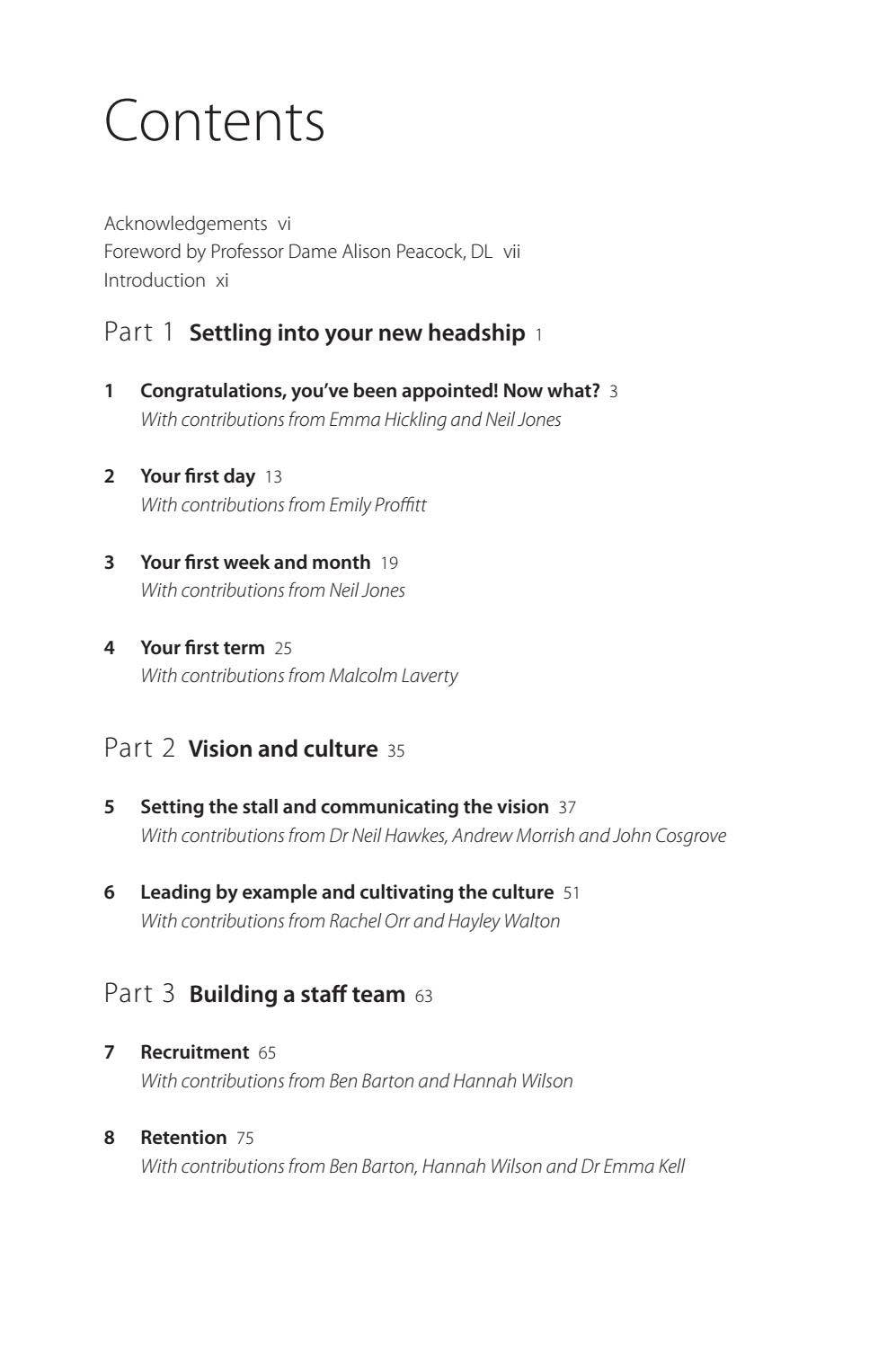Open Your first week and month chapter
The image size is (896, 1348).
(255, 563)
